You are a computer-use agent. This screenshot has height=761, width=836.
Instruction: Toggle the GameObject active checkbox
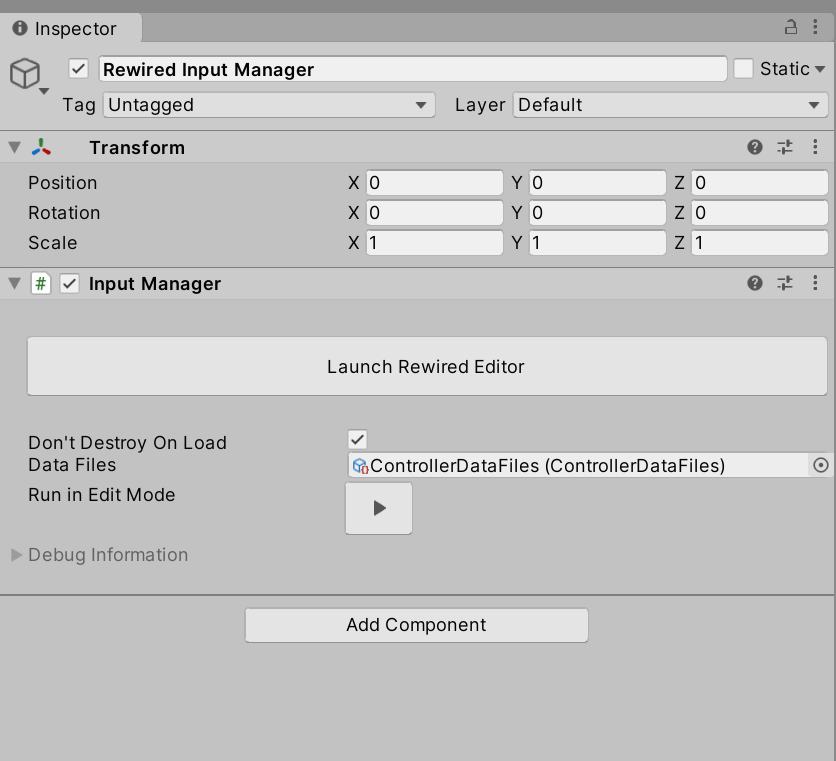coord(78,69)
